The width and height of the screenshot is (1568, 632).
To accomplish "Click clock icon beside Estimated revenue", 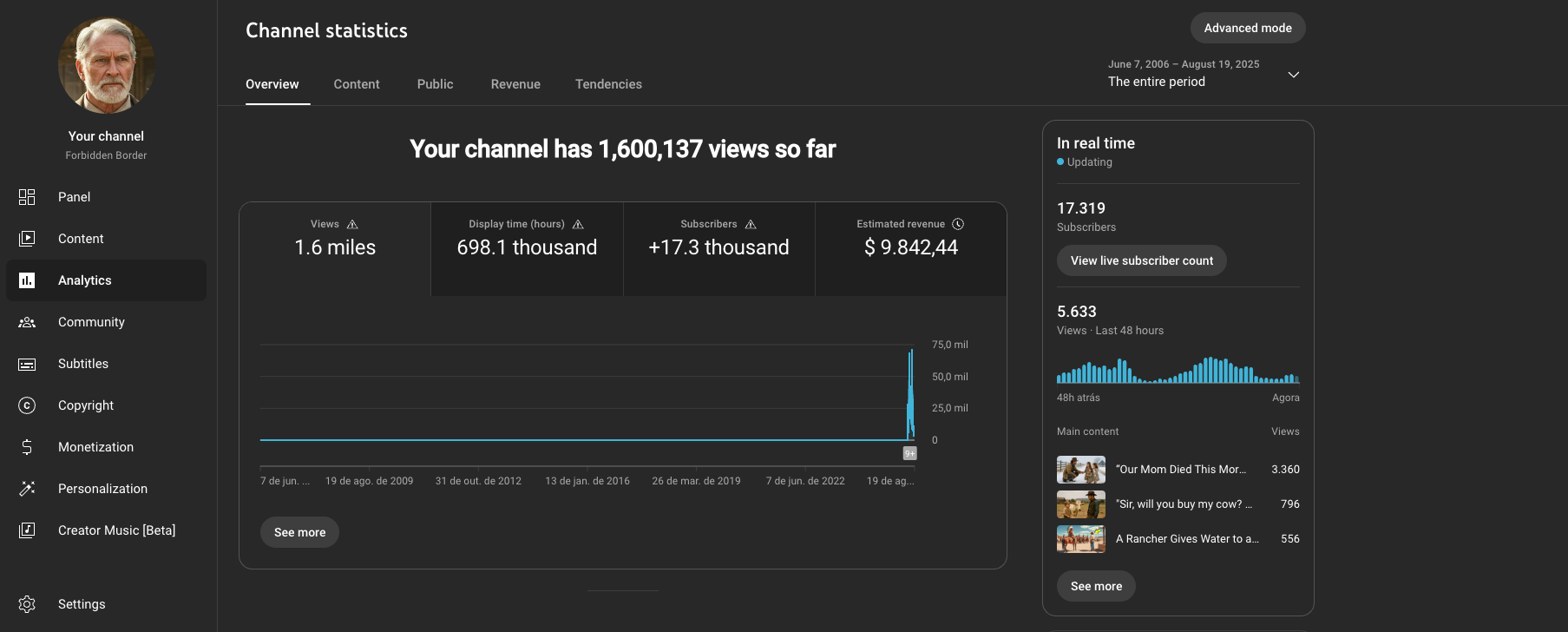I will tap(958, 224).
